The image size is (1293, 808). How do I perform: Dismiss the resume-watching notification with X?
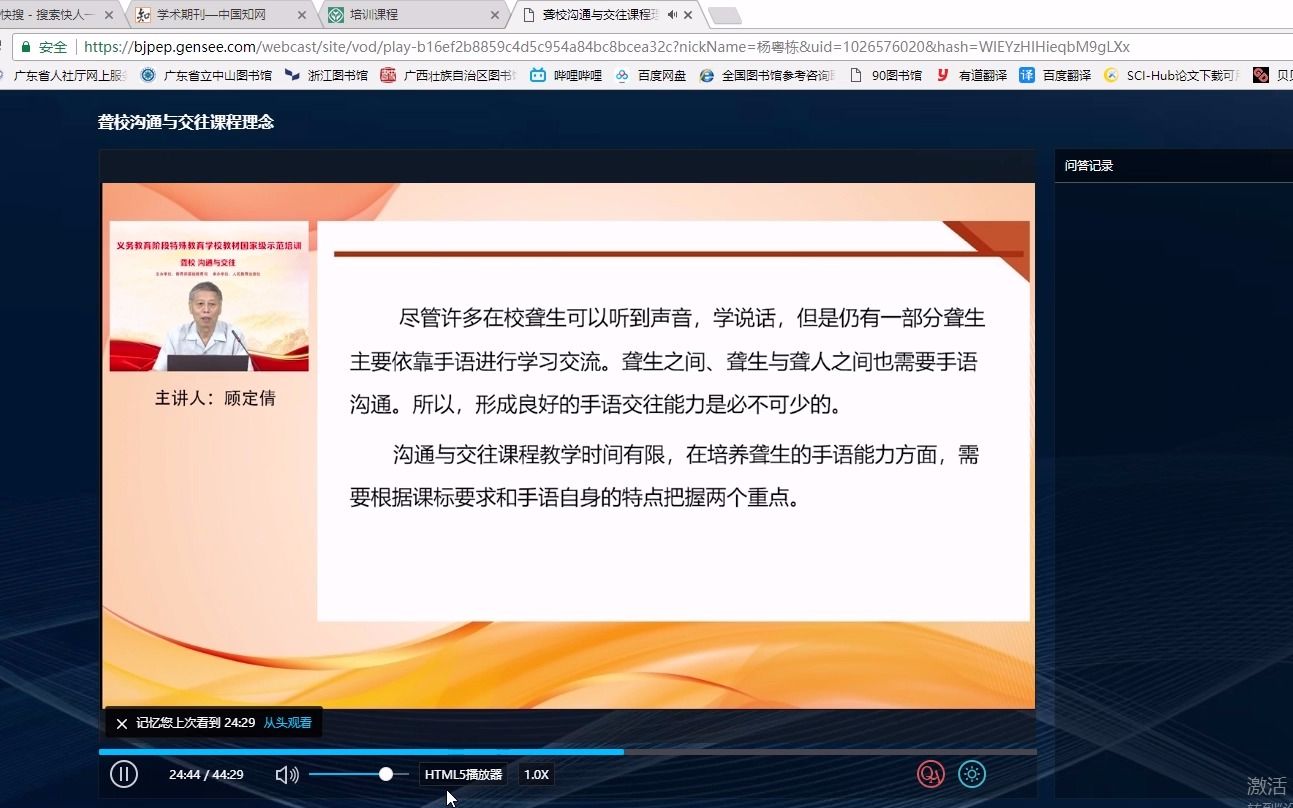[122, 722]
